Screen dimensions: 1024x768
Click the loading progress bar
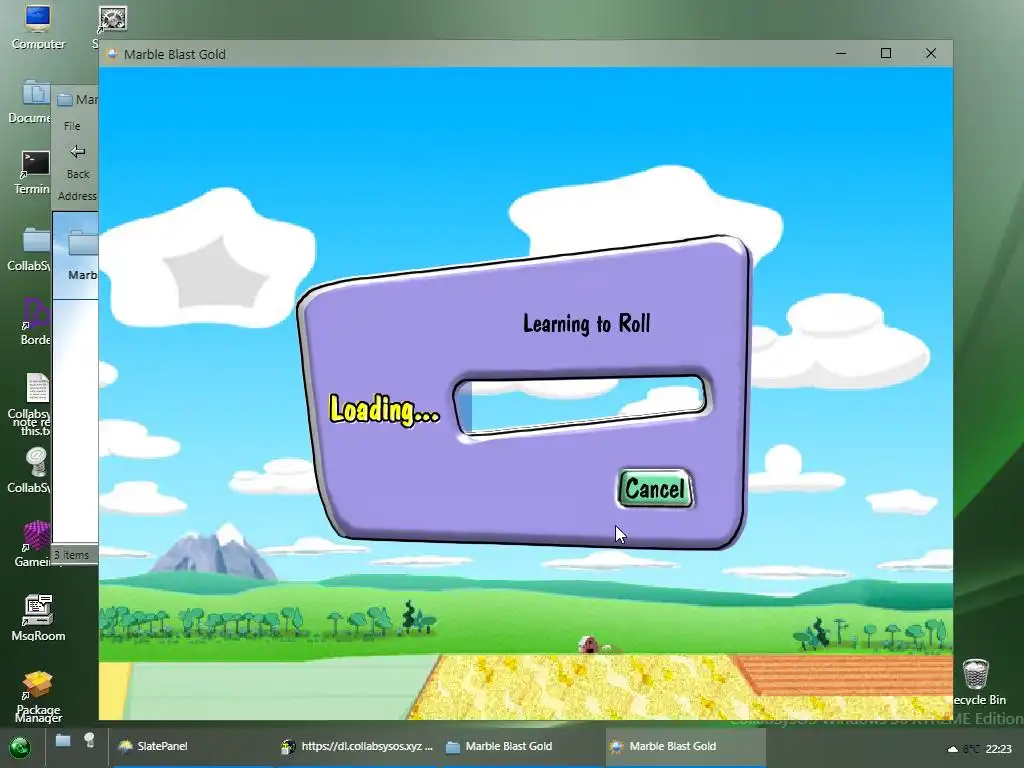[x=581, y=404]
